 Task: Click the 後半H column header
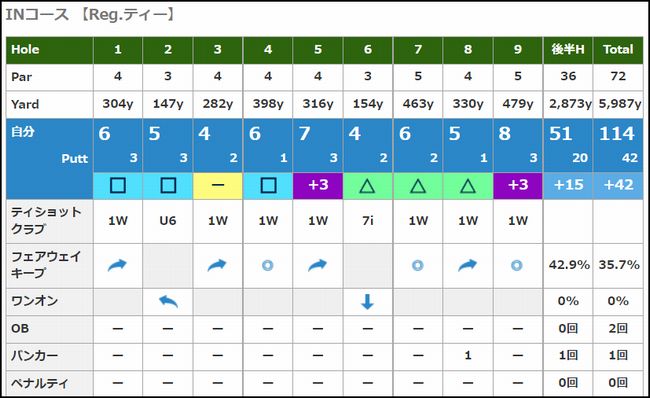[x=568, y=50]
